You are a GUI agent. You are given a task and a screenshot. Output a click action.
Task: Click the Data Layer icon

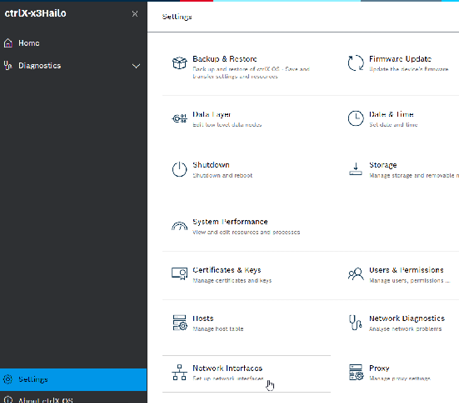click(179, 118)
